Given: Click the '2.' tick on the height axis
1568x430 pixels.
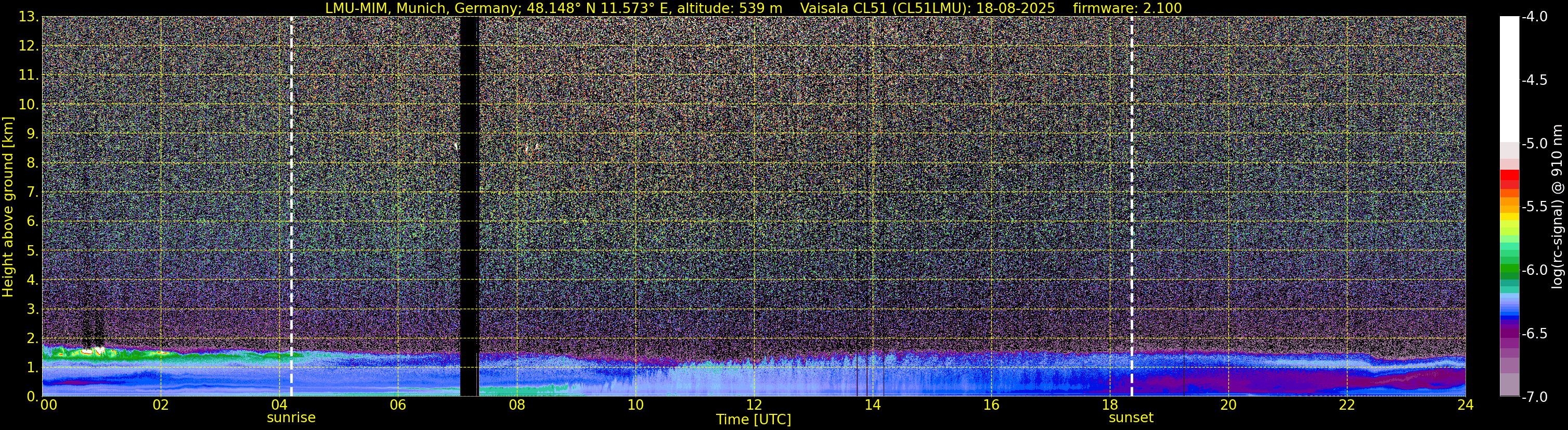Looking at the screenshot, I should pos(33,339).
